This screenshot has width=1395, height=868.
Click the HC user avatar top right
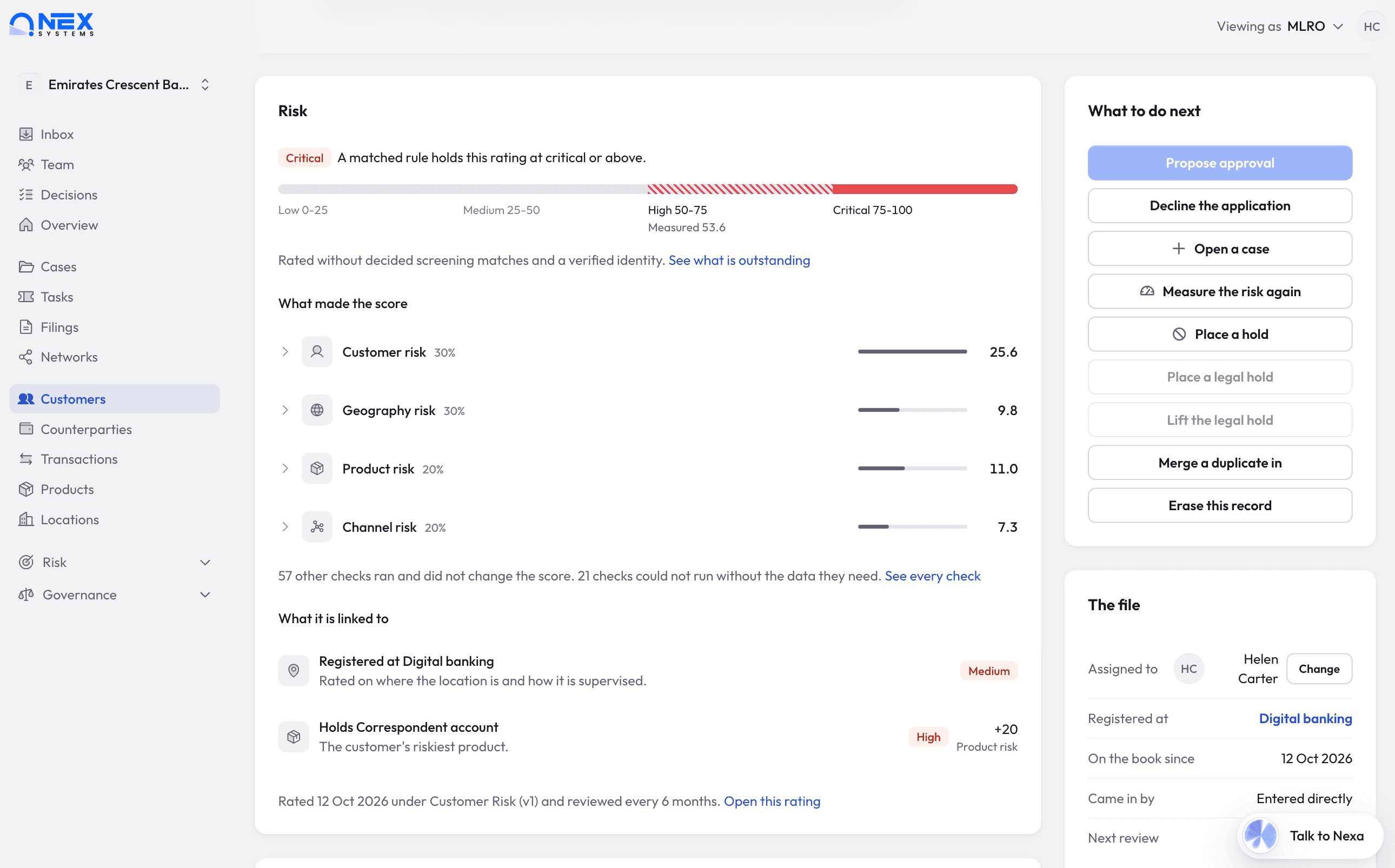click(1371, 26)
